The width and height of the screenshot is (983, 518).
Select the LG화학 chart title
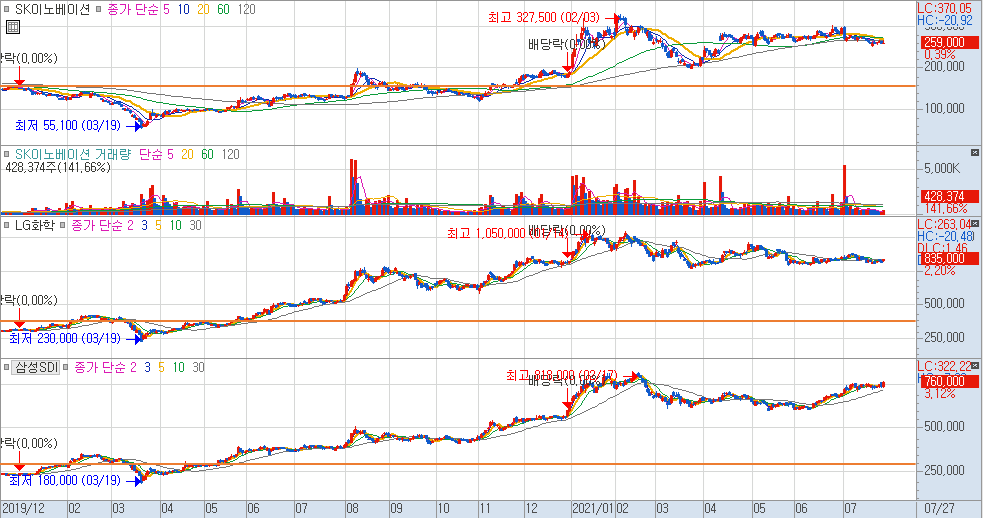point(34,225)
